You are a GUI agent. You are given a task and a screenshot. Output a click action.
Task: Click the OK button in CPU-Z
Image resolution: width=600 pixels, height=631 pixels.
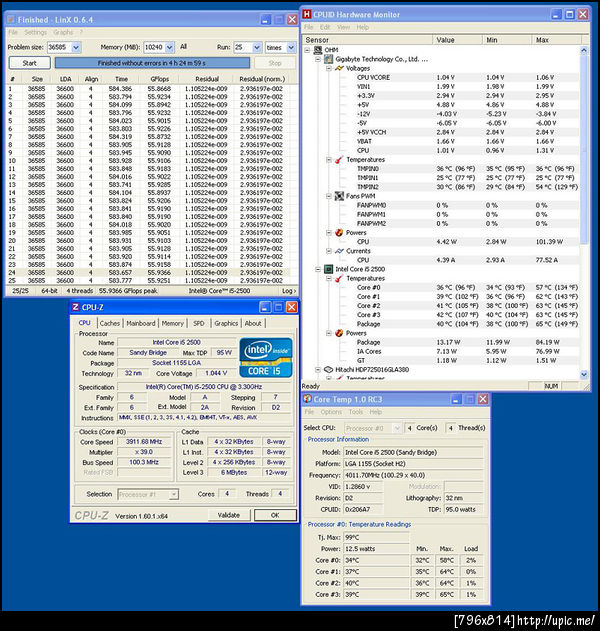pos(275,515)
